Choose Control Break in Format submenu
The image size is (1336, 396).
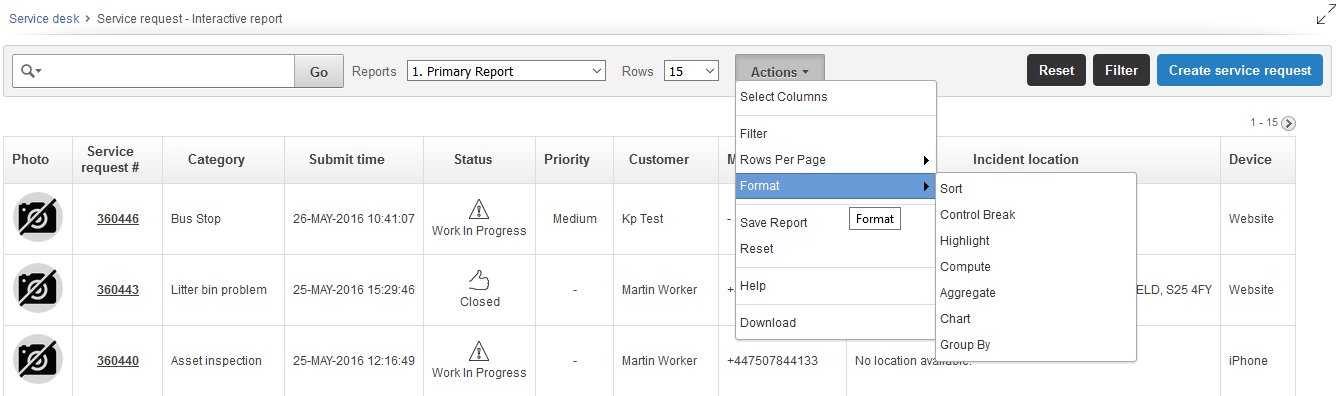pyautogui.click(x=1036, y=215)
